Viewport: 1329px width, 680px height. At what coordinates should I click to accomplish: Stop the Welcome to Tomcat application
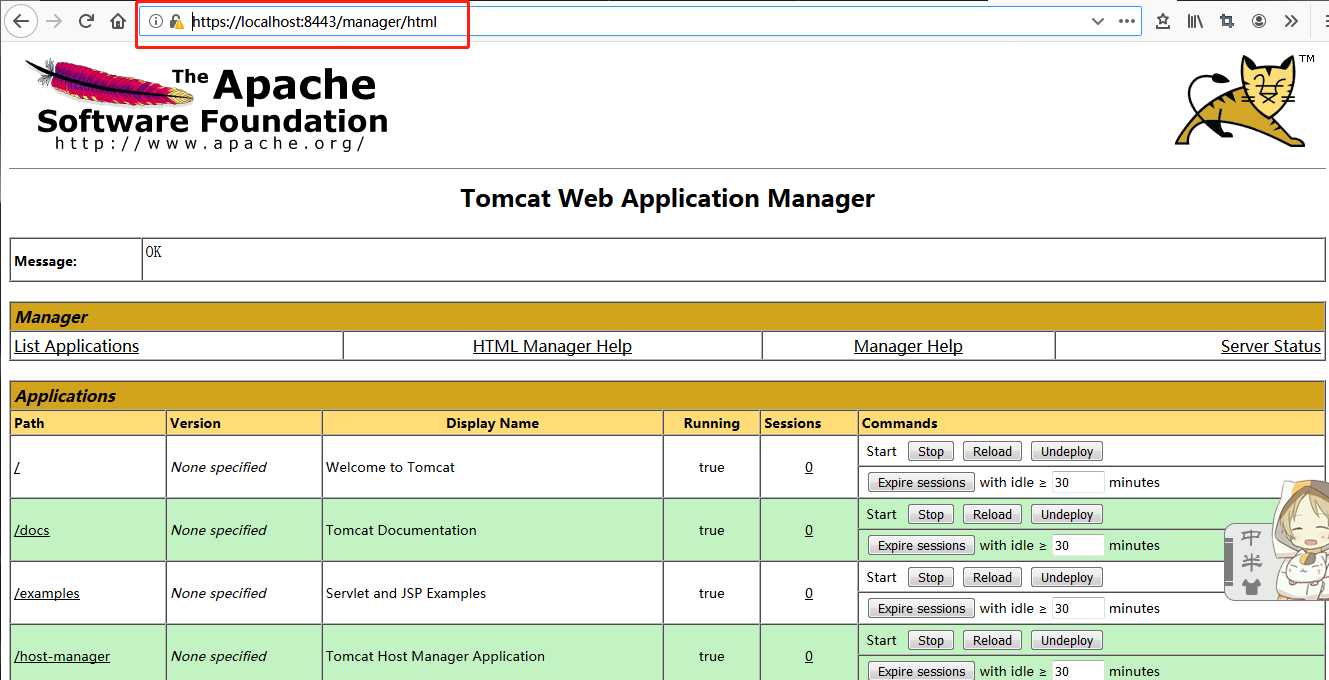tap(931, 452)
